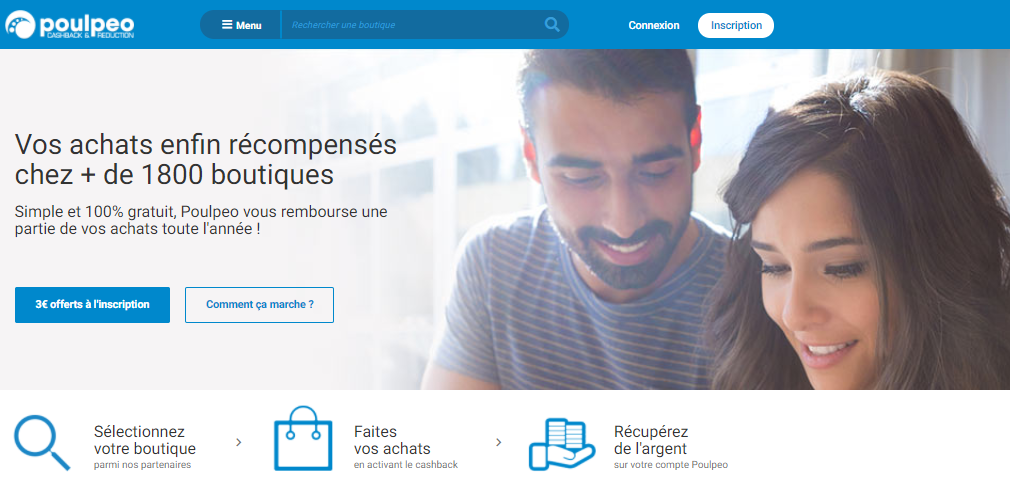The image size is (1010, 480).
Task: Open the hamburger Menu icon
Action: point(227,25)
